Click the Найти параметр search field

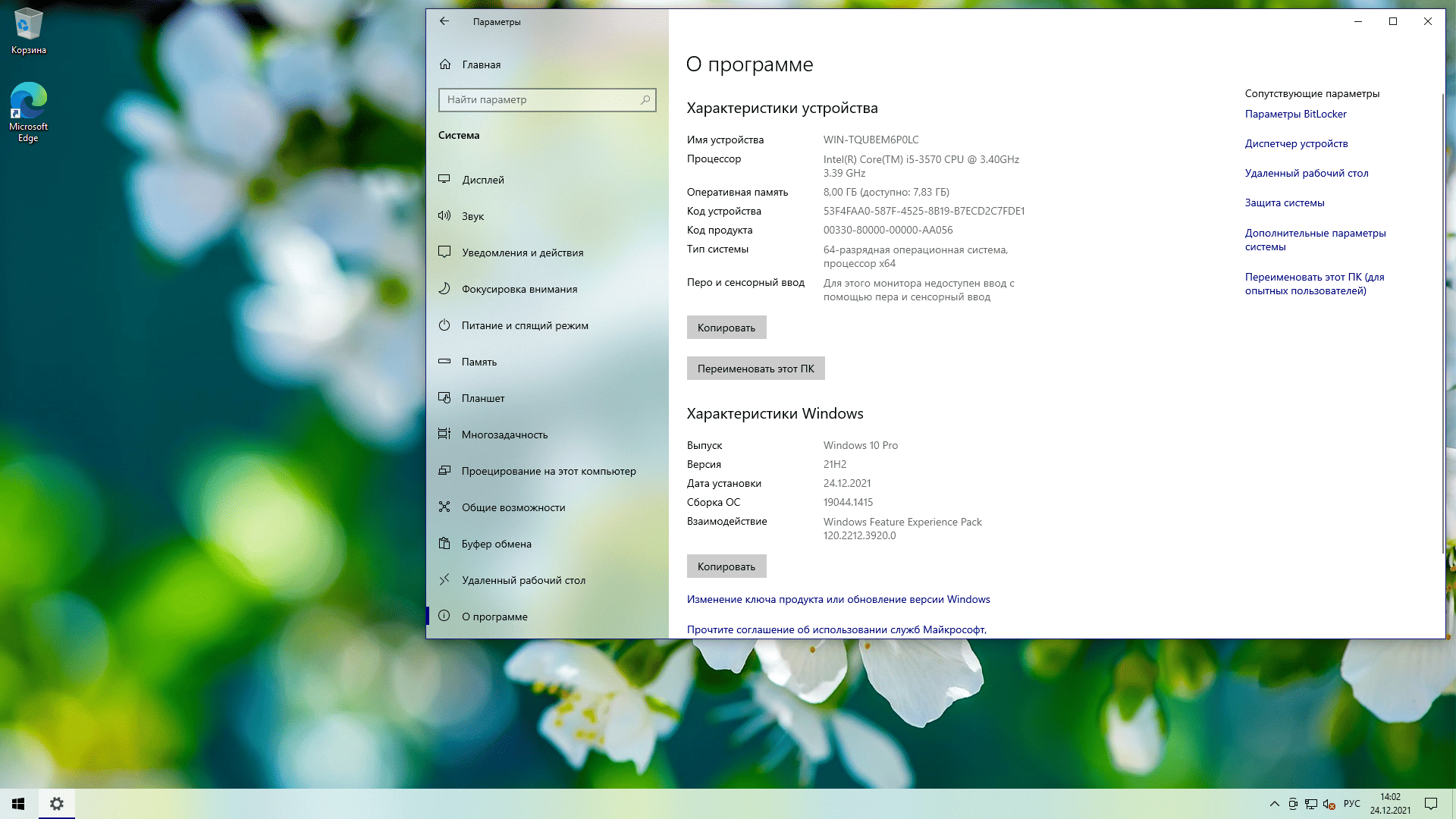(547, 99)
